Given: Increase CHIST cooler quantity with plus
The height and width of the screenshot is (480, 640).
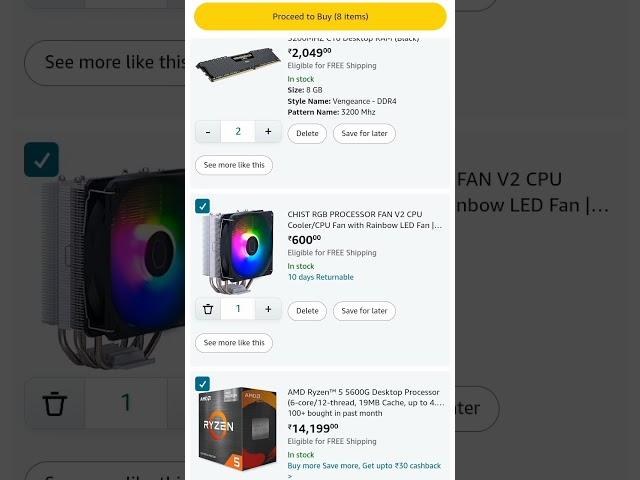Looking at the screenshot, I should 268,309.
